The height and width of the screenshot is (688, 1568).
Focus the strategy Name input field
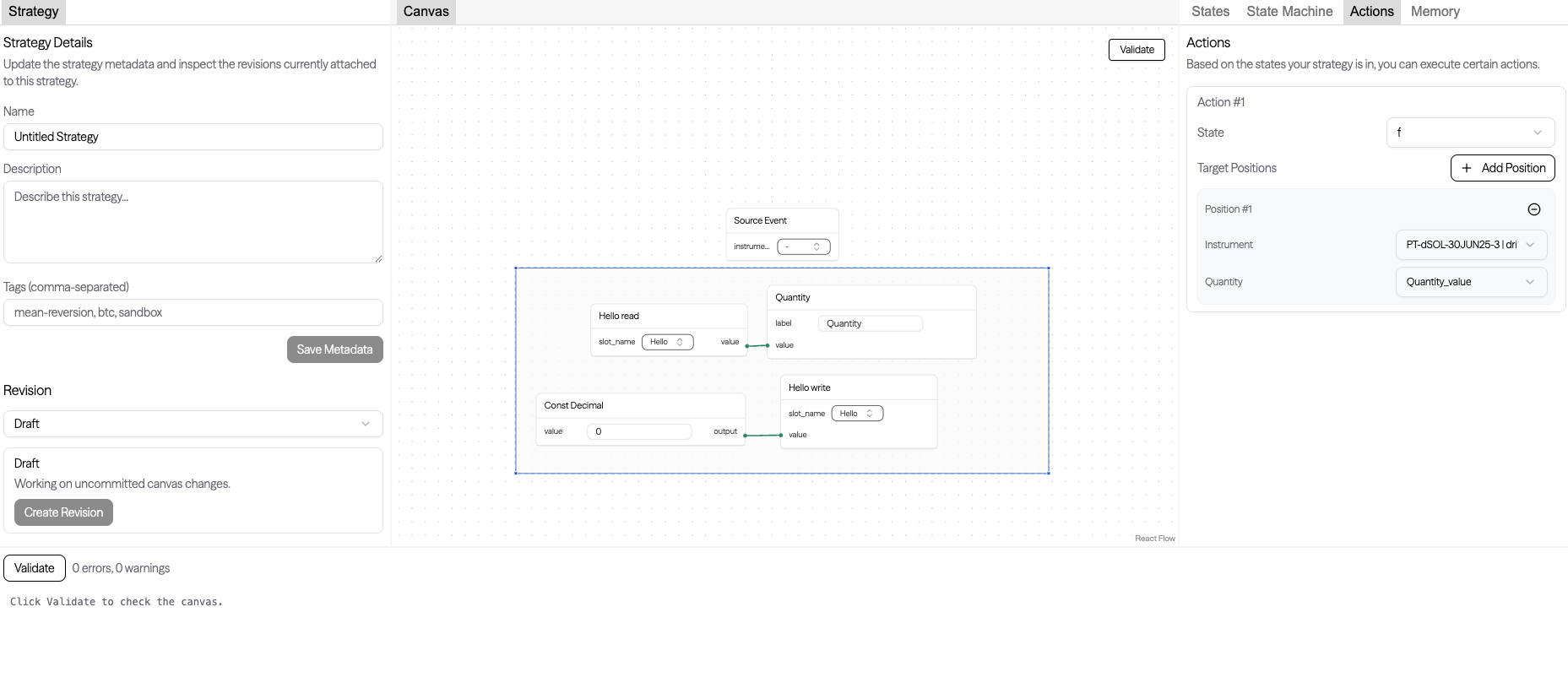[193, 137]
